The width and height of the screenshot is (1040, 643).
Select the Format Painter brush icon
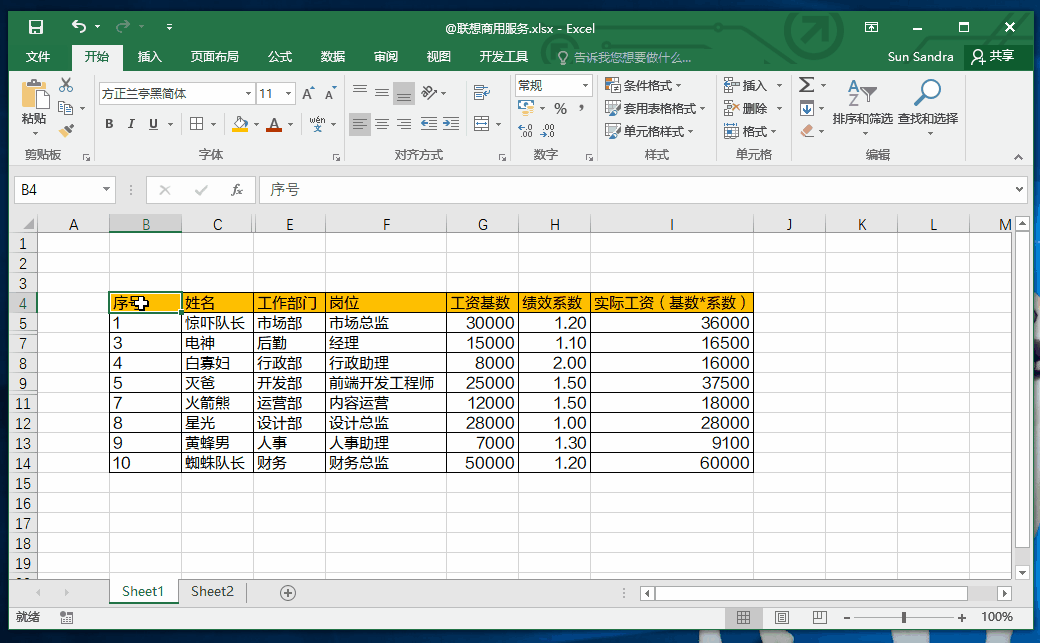(x=66, y=130)
